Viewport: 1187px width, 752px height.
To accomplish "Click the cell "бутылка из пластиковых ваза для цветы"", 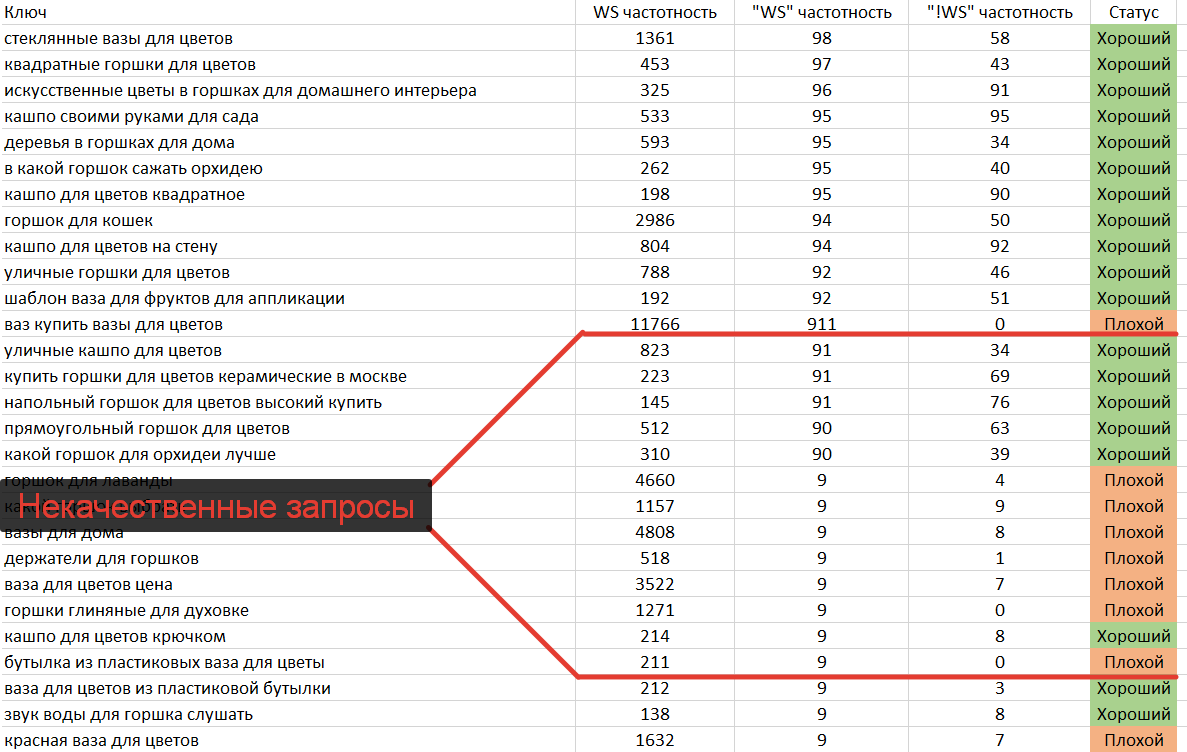I will 164,662.
